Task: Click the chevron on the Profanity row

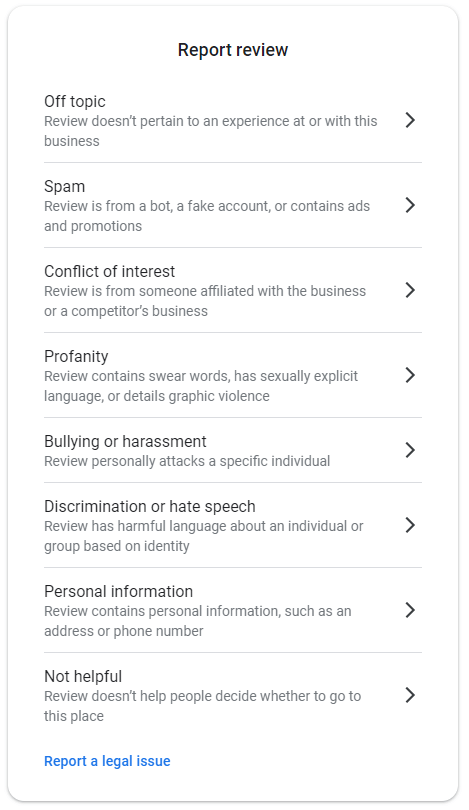Action: [x=410, y=375]
